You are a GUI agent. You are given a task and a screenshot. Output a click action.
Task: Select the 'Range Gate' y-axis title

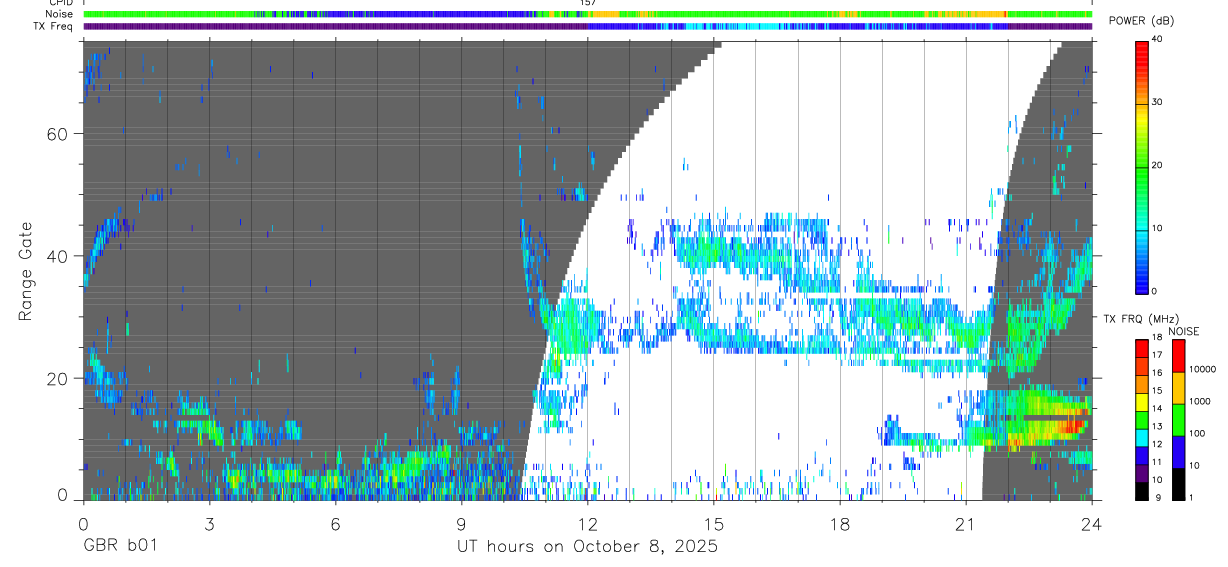pyautogui.click(x=27, y=270)
